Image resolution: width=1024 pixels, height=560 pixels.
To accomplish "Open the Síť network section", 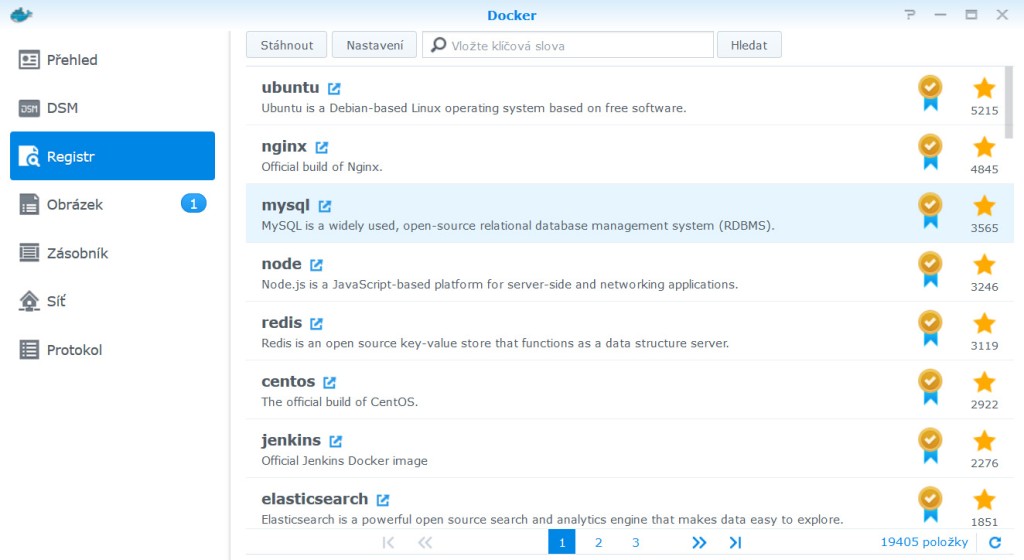I will 112,301.
